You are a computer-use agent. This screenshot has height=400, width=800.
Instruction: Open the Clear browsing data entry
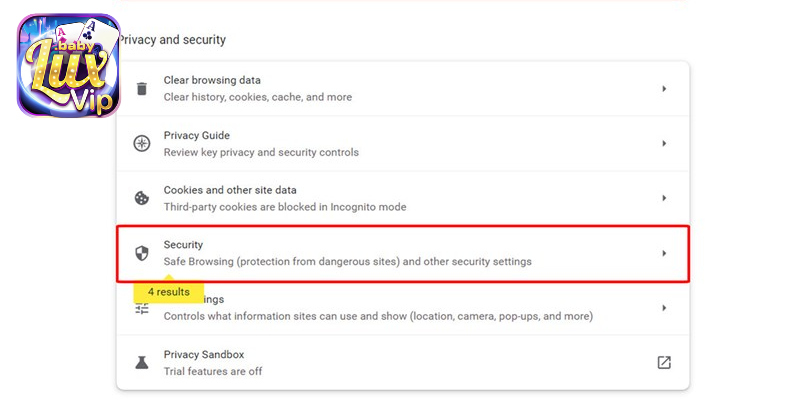tap(403, 89)
